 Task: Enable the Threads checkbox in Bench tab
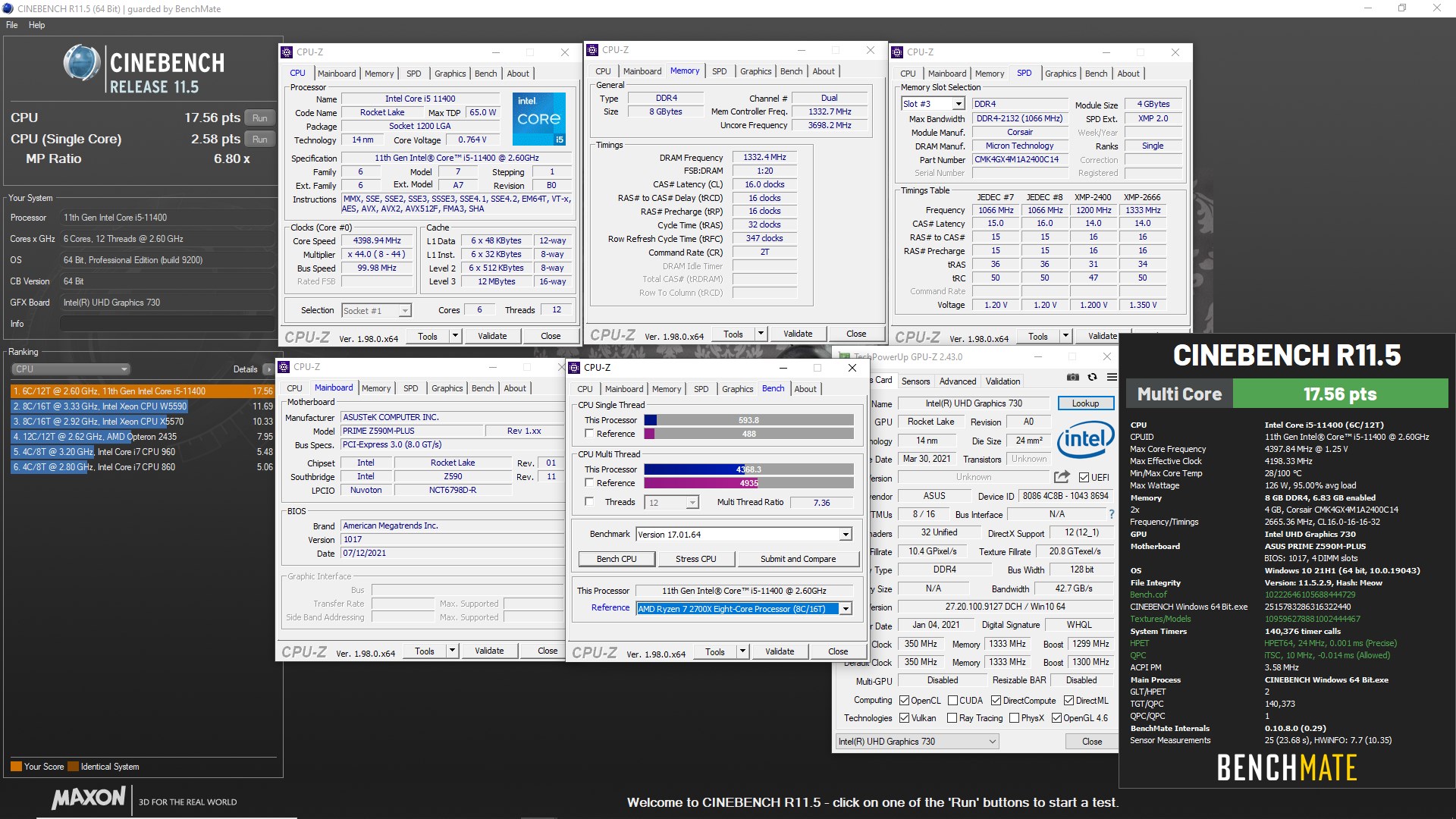click(x=589, y=502)
